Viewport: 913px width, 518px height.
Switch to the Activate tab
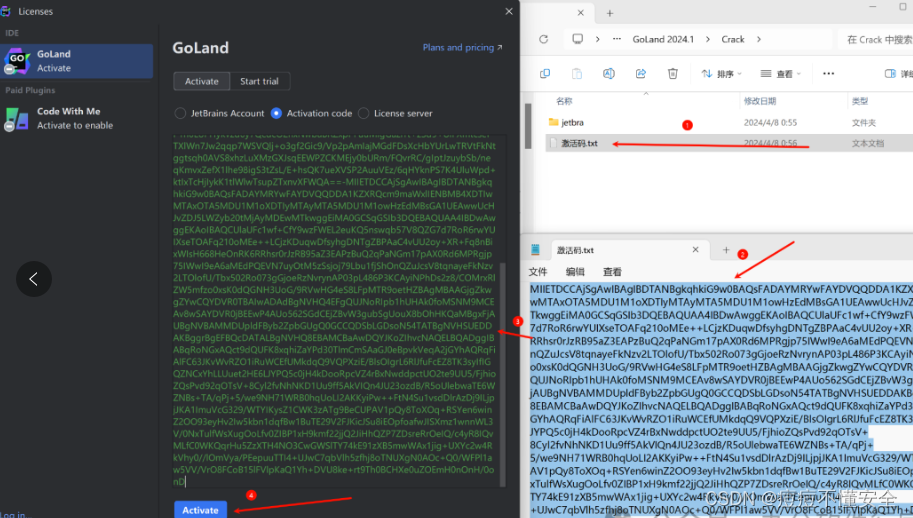(x=201, y=81)
